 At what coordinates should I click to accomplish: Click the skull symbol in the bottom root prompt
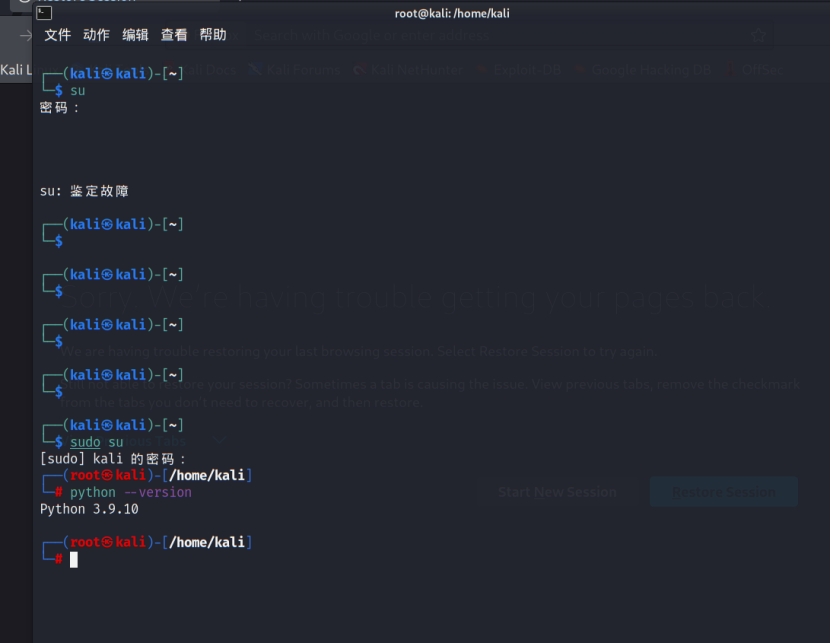tap(107, 542)
